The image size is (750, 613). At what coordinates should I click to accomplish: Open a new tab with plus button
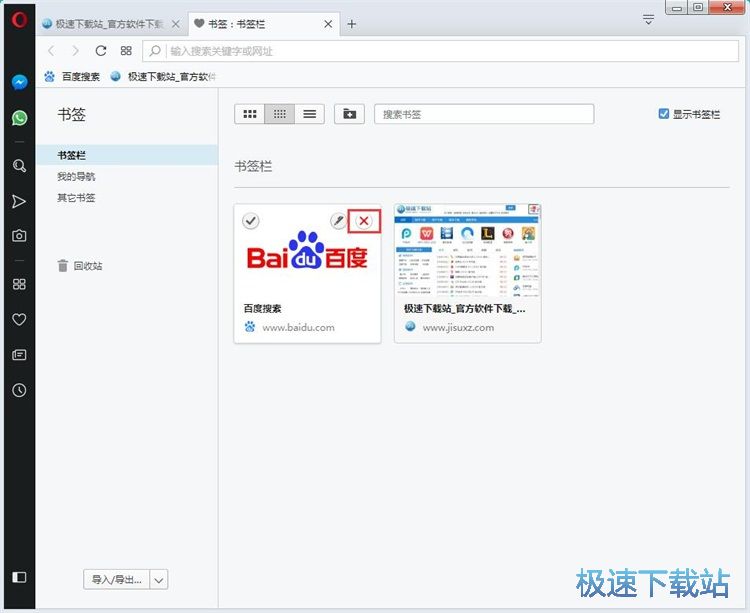click(x=352, y=24)
